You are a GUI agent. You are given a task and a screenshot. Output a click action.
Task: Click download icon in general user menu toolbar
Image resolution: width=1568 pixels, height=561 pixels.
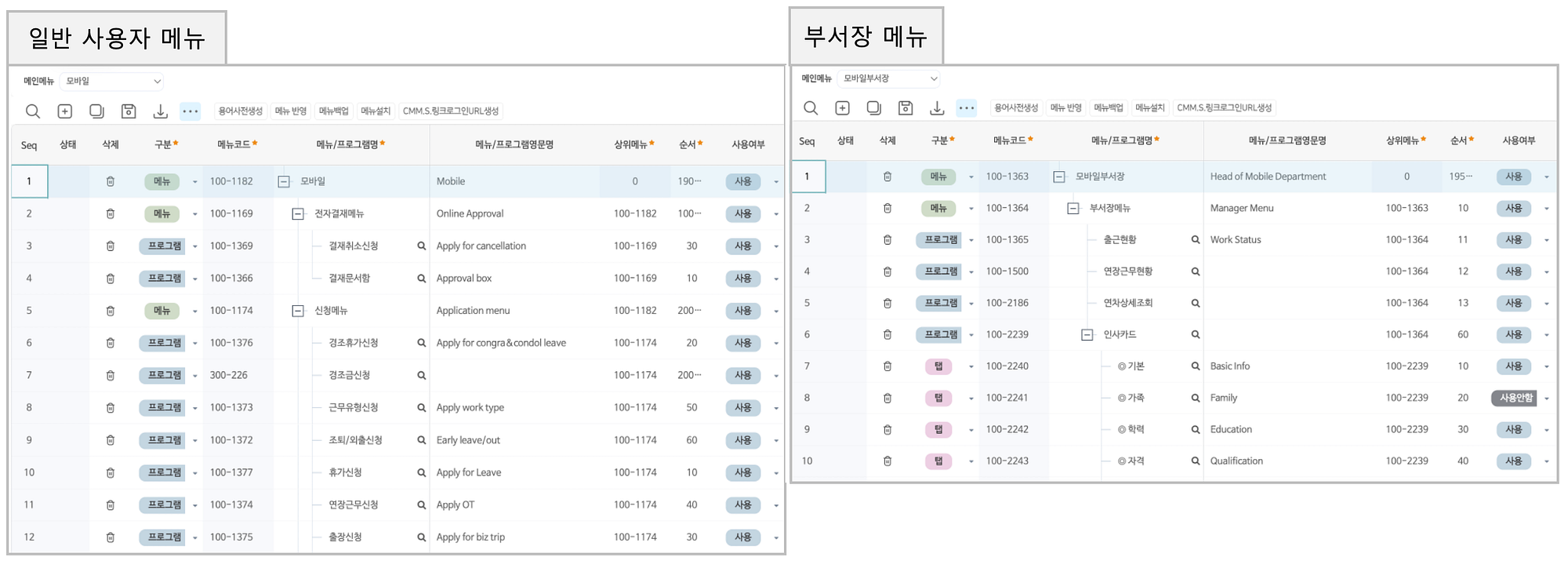[x=160, y=111]
